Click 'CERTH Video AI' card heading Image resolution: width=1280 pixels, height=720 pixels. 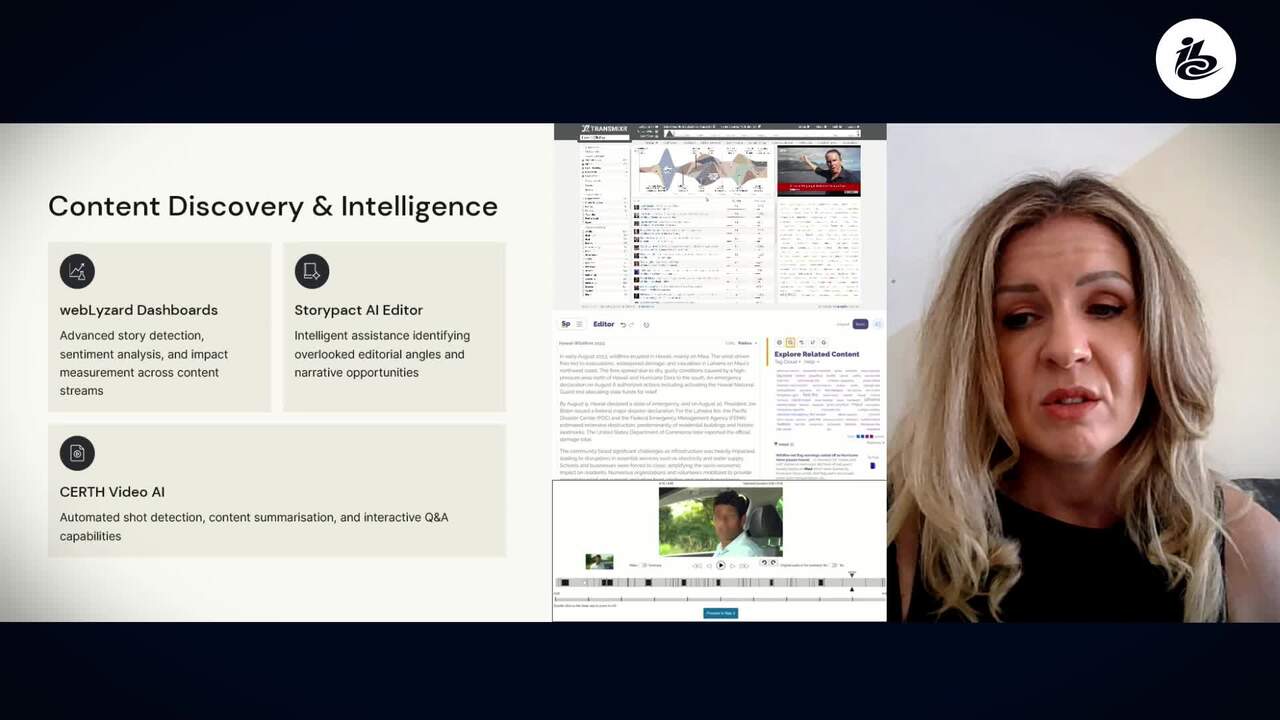point(112,492)
